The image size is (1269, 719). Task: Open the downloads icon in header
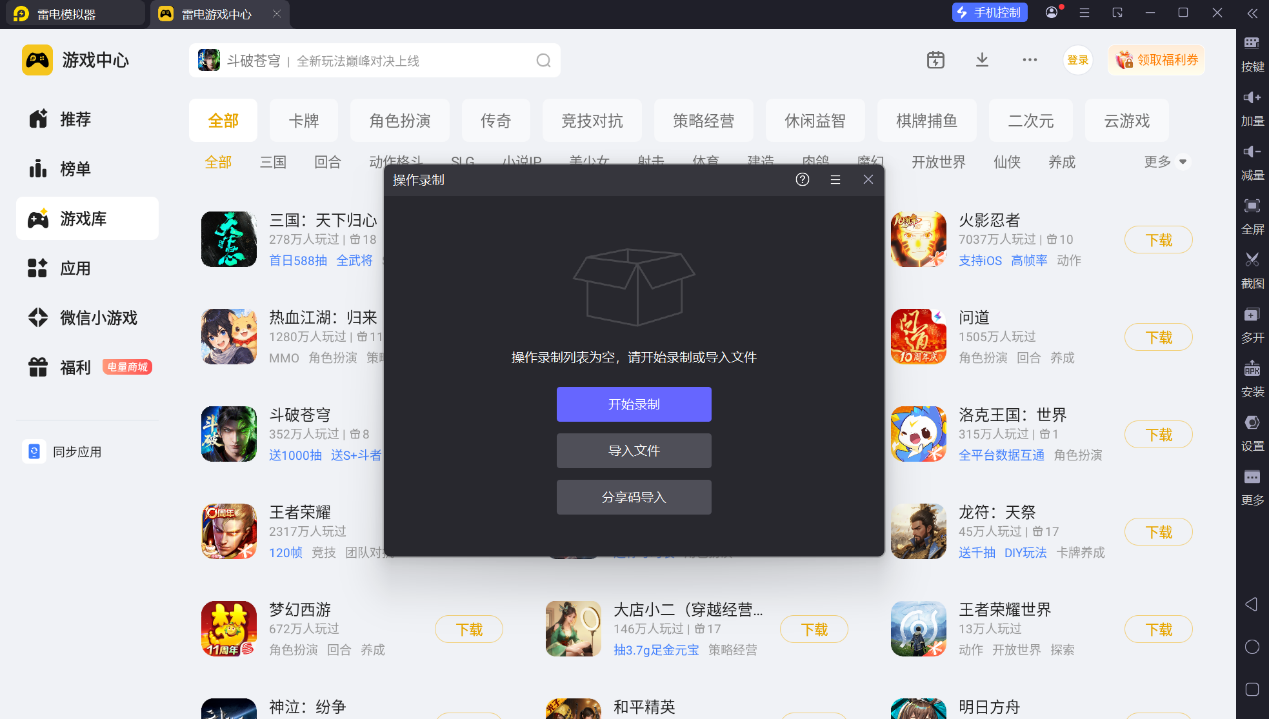[x=982, y=60]
